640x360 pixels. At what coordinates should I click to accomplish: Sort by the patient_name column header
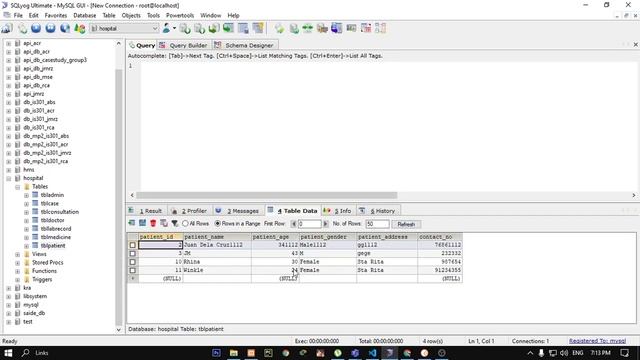(217, 237)
